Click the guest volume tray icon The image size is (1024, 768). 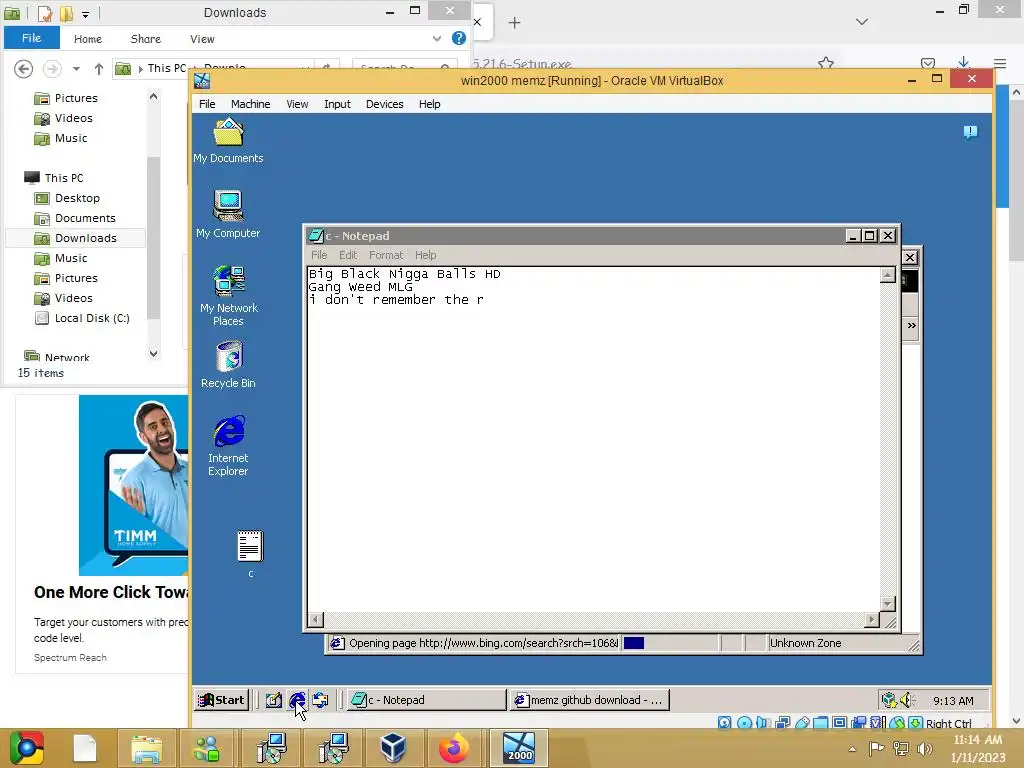(907, 700)
